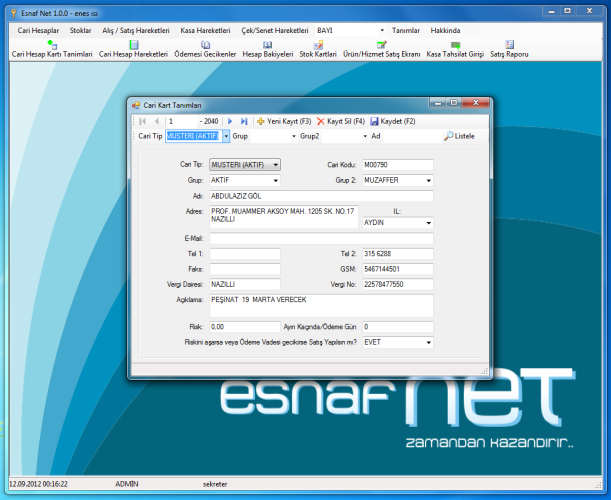611x500 pixels.
Task: Open Hesap Bakiyeleri toolbar icon
Action: [x=267, y=44]
